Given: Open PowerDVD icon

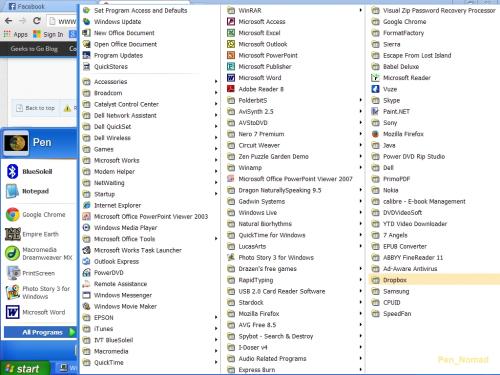Looking at the screenshot, I should (x=86, y=273).
